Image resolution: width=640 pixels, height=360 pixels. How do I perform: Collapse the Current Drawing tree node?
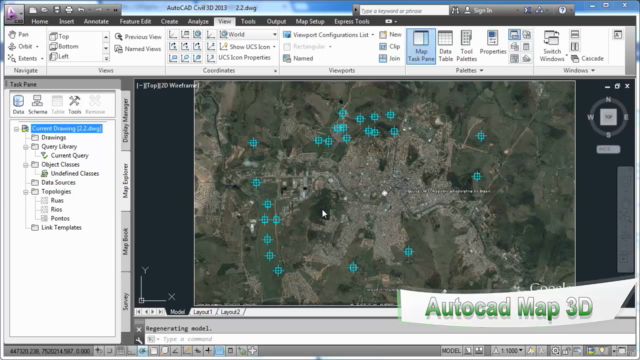point(16,129)
